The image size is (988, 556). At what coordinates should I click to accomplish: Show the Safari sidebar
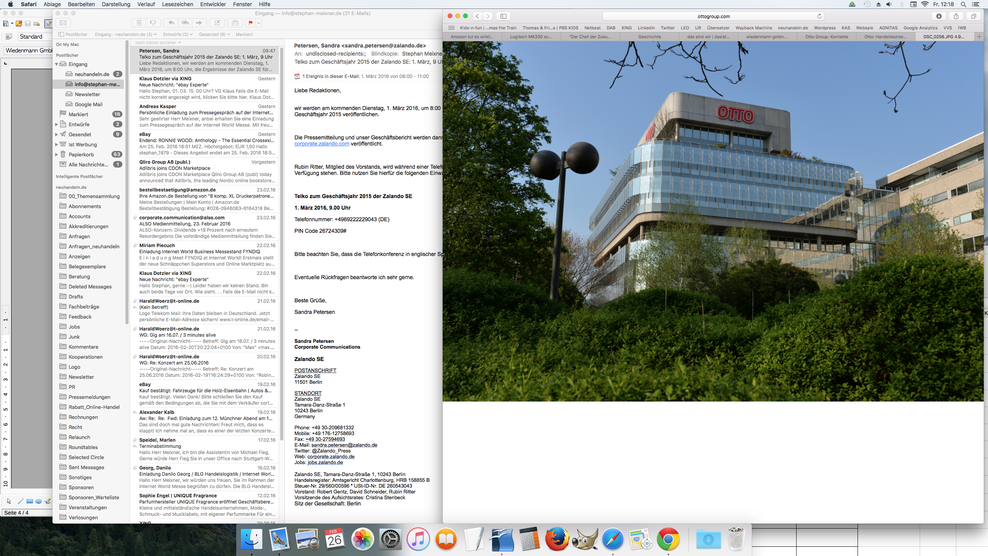coord(503,16)
